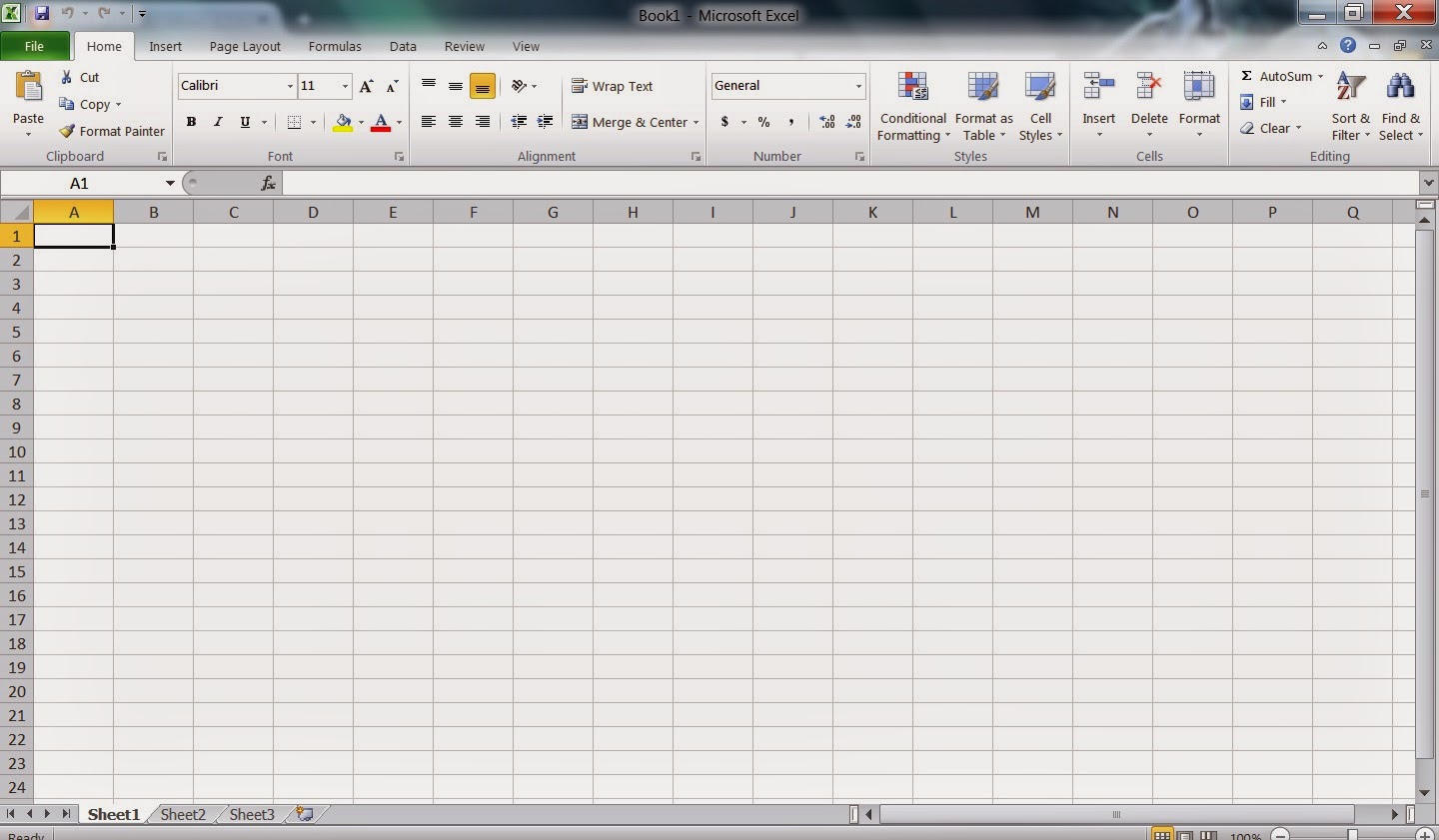Click the Sheet2 worksheet tab
Image resolution: width=1439 pixels, height=840 pixels.
[x=181, y=814]
